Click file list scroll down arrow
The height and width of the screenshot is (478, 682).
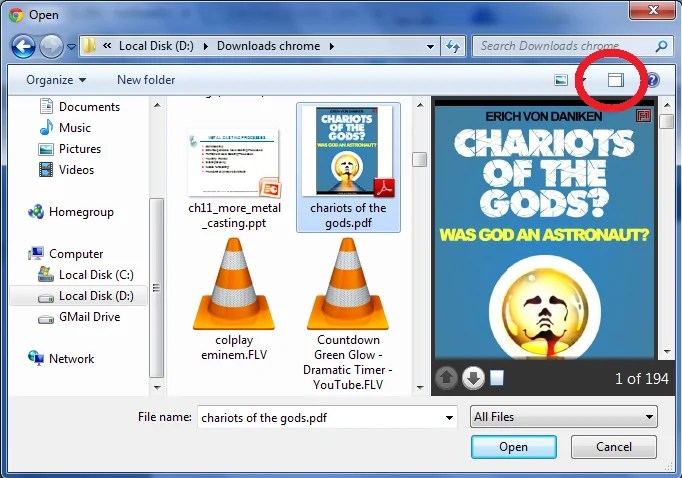[x=420, y=387]
